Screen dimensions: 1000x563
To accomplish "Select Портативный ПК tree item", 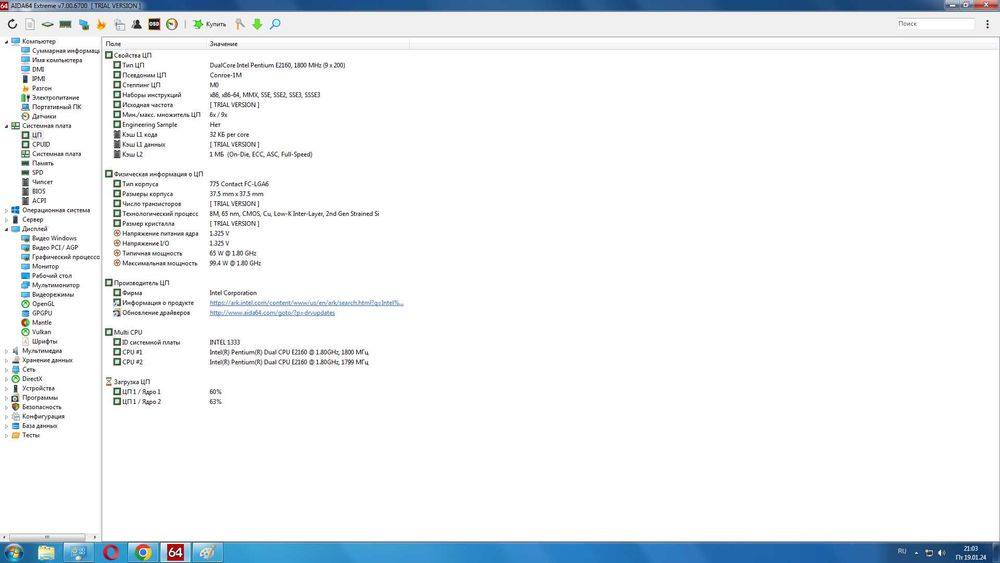I will click(57, 107).
